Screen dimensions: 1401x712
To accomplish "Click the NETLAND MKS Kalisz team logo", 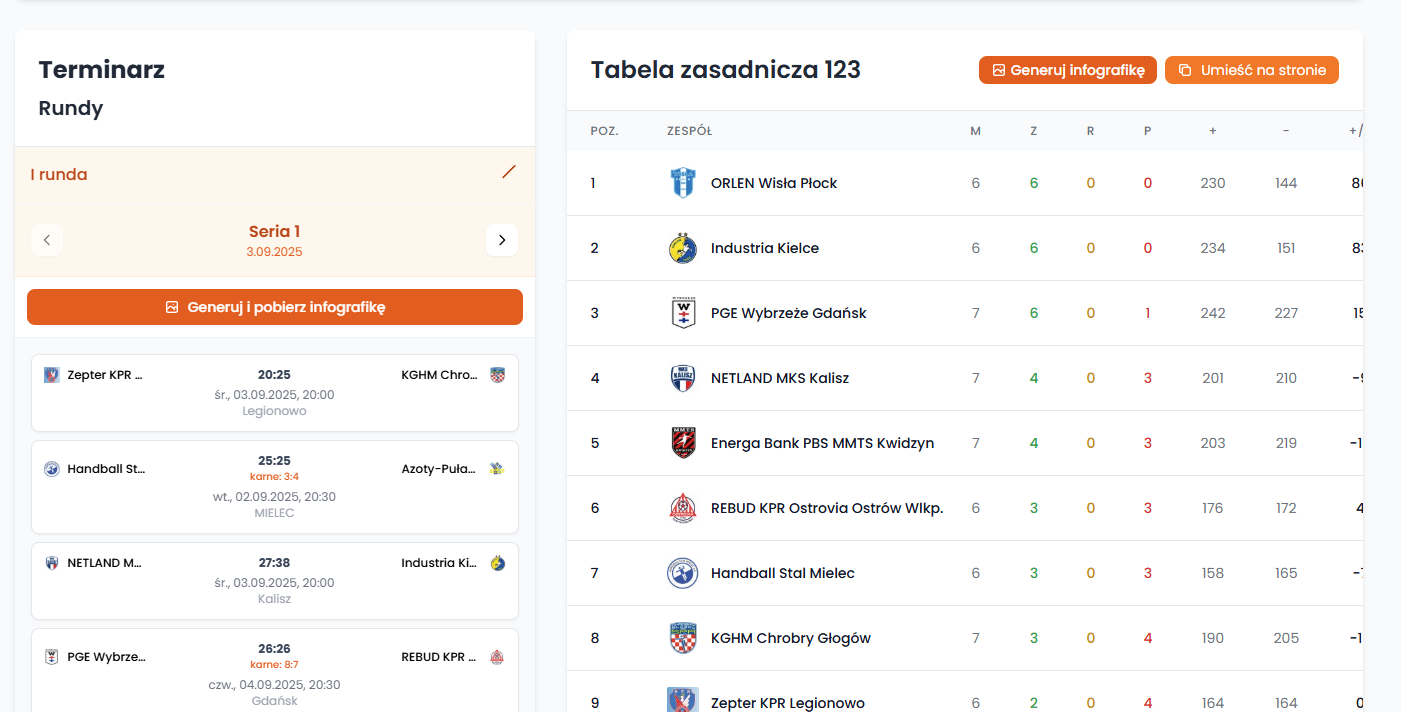I will pyautogui.click(x=682, y=378).
